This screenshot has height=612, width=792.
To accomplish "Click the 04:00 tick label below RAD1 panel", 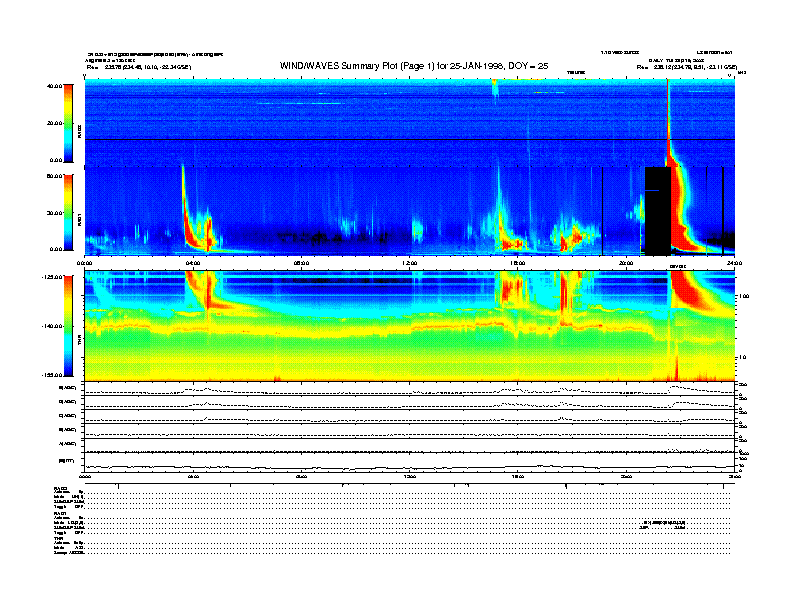I will (193, 263).
